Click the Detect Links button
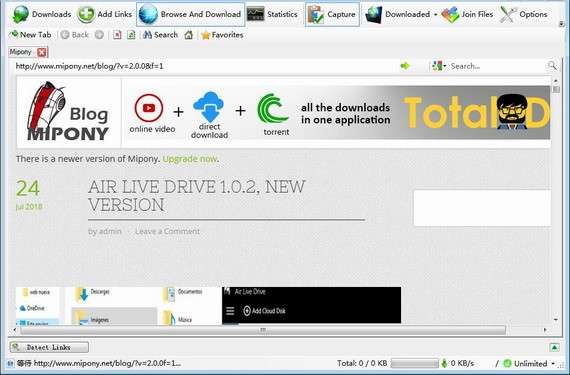 pos(49,347)
